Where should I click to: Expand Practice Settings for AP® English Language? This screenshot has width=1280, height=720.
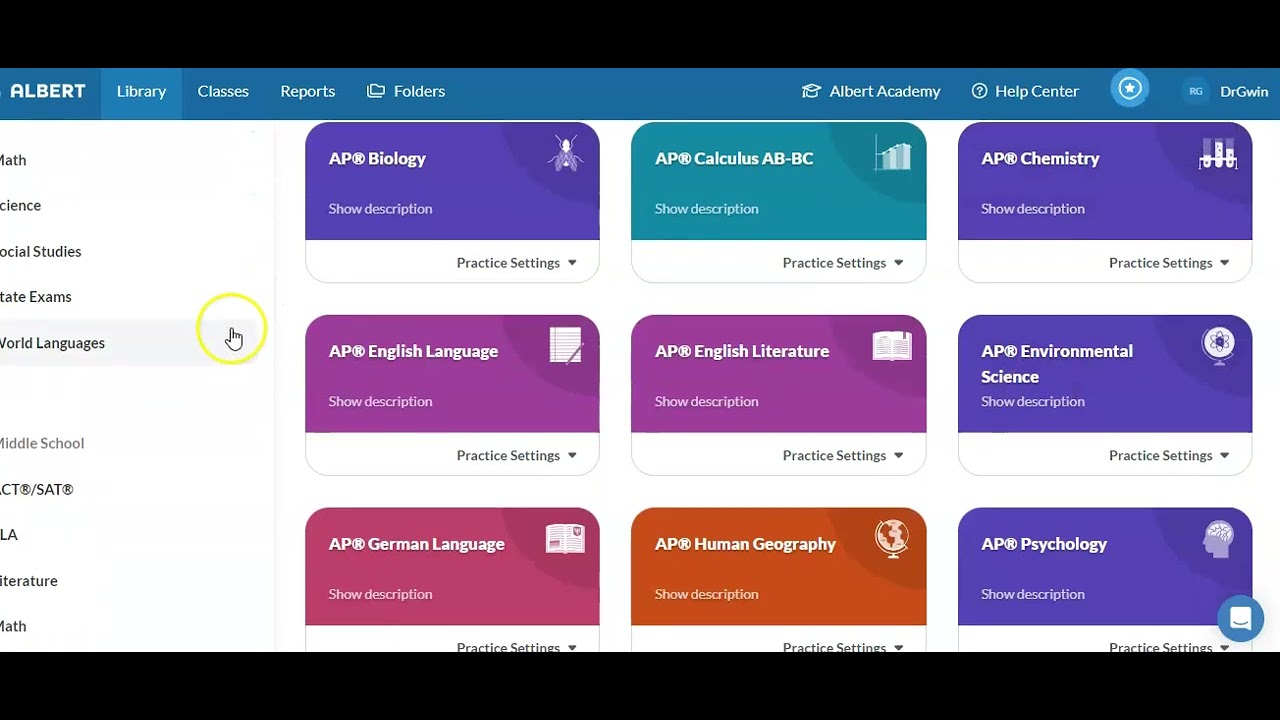click(517, 455)
